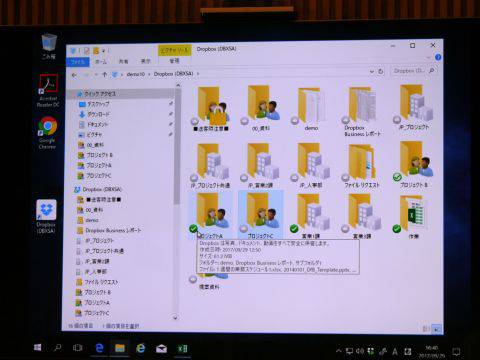This screenshot has width=480, height=360.
Task: Open Excel from the taskbar
Action: pos(182,348)
